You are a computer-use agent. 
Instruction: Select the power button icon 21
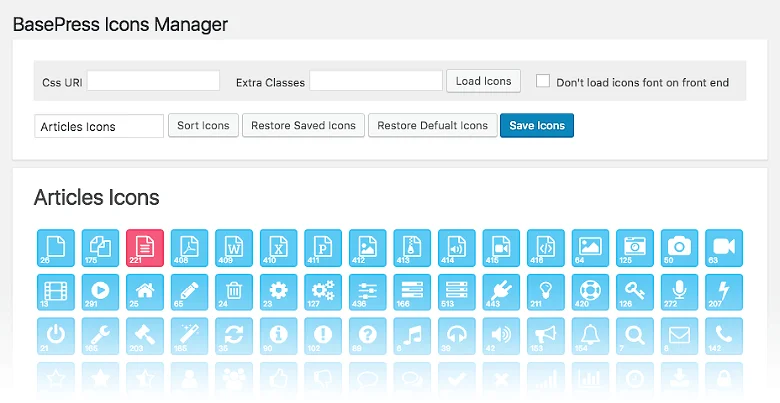tap(56, 336)
